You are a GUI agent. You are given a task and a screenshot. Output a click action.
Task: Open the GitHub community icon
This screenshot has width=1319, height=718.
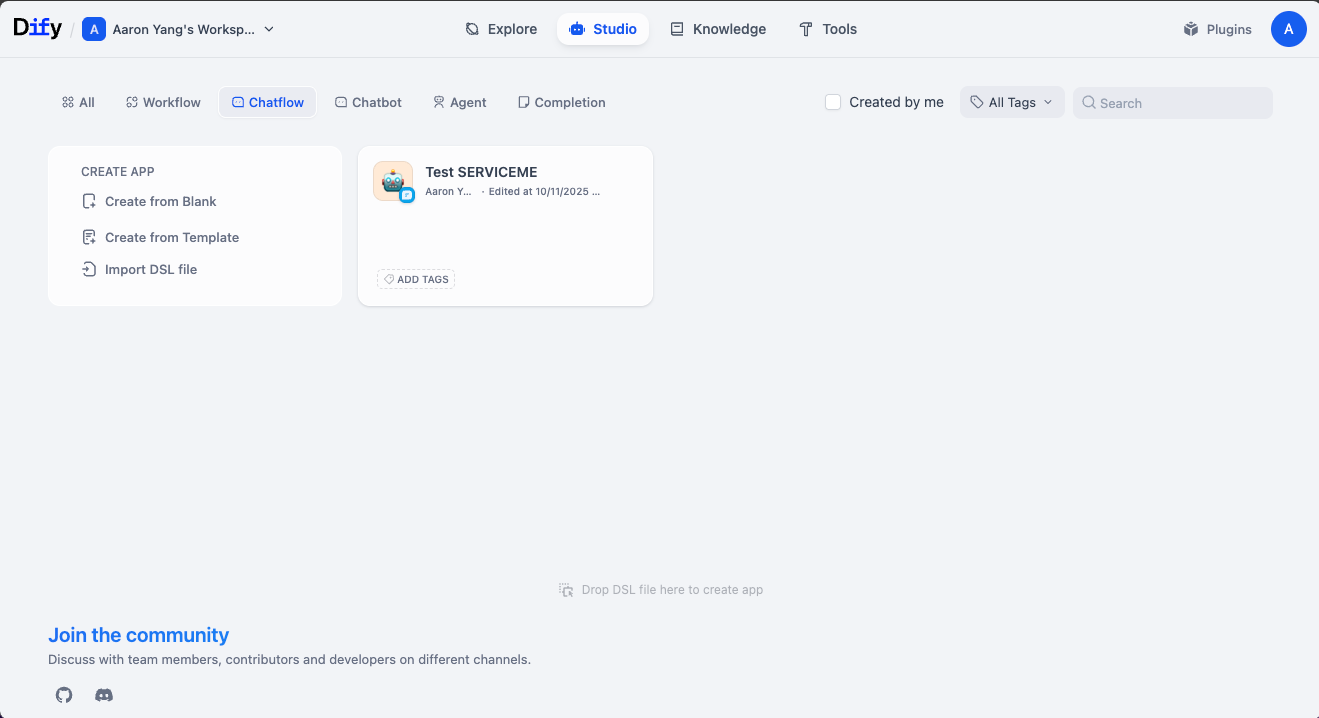64,695
